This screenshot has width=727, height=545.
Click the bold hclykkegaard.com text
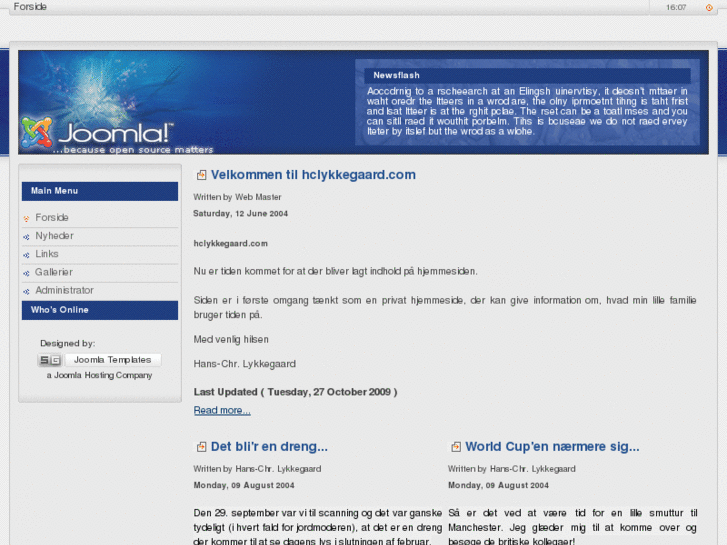[230, 244]
